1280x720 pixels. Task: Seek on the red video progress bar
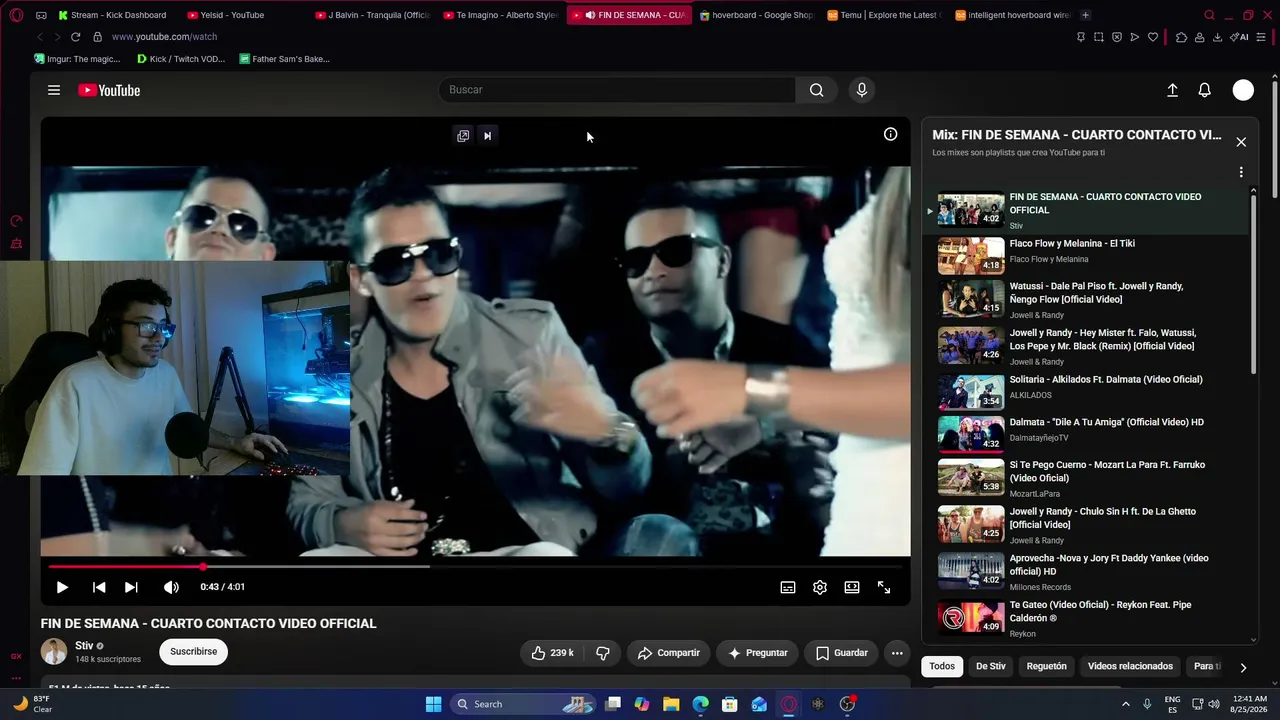(x=475, y=567)
